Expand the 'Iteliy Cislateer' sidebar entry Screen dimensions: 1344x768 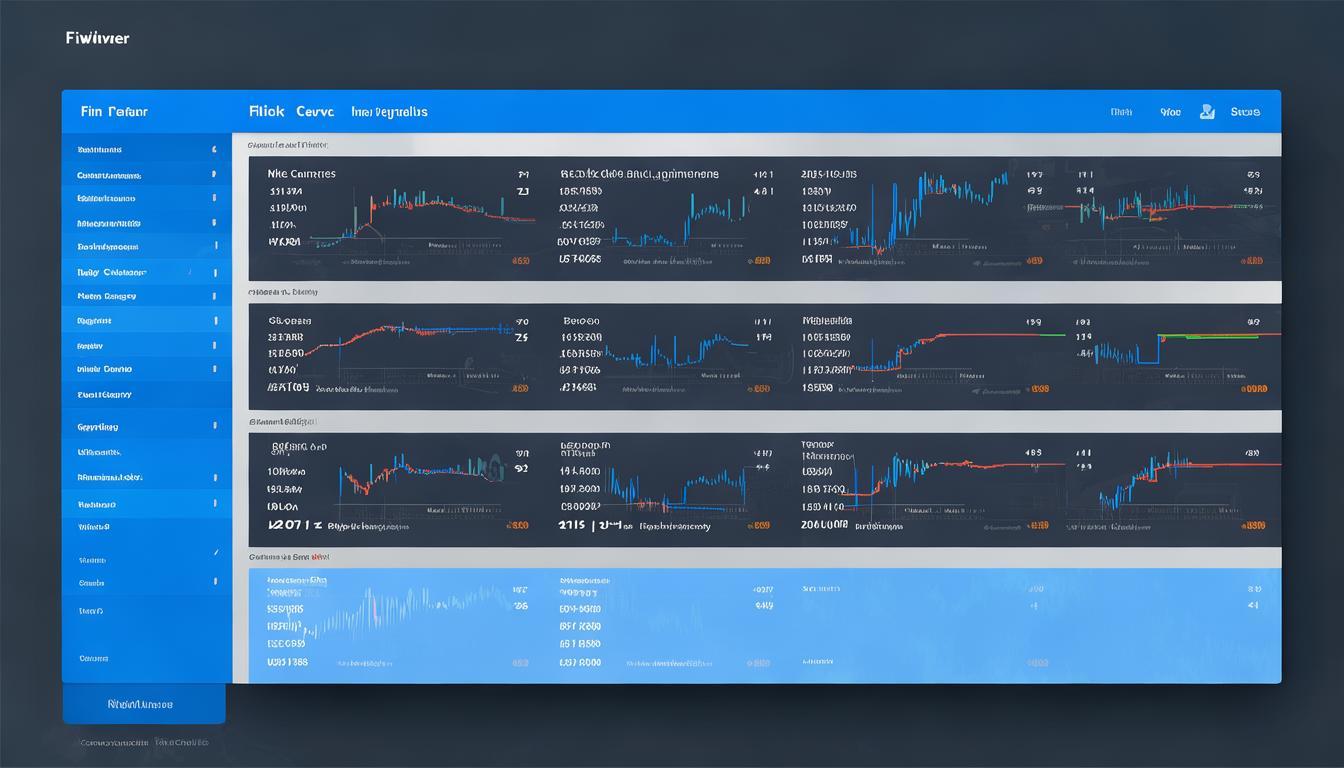pyautogui.click(x=111, y=272)
